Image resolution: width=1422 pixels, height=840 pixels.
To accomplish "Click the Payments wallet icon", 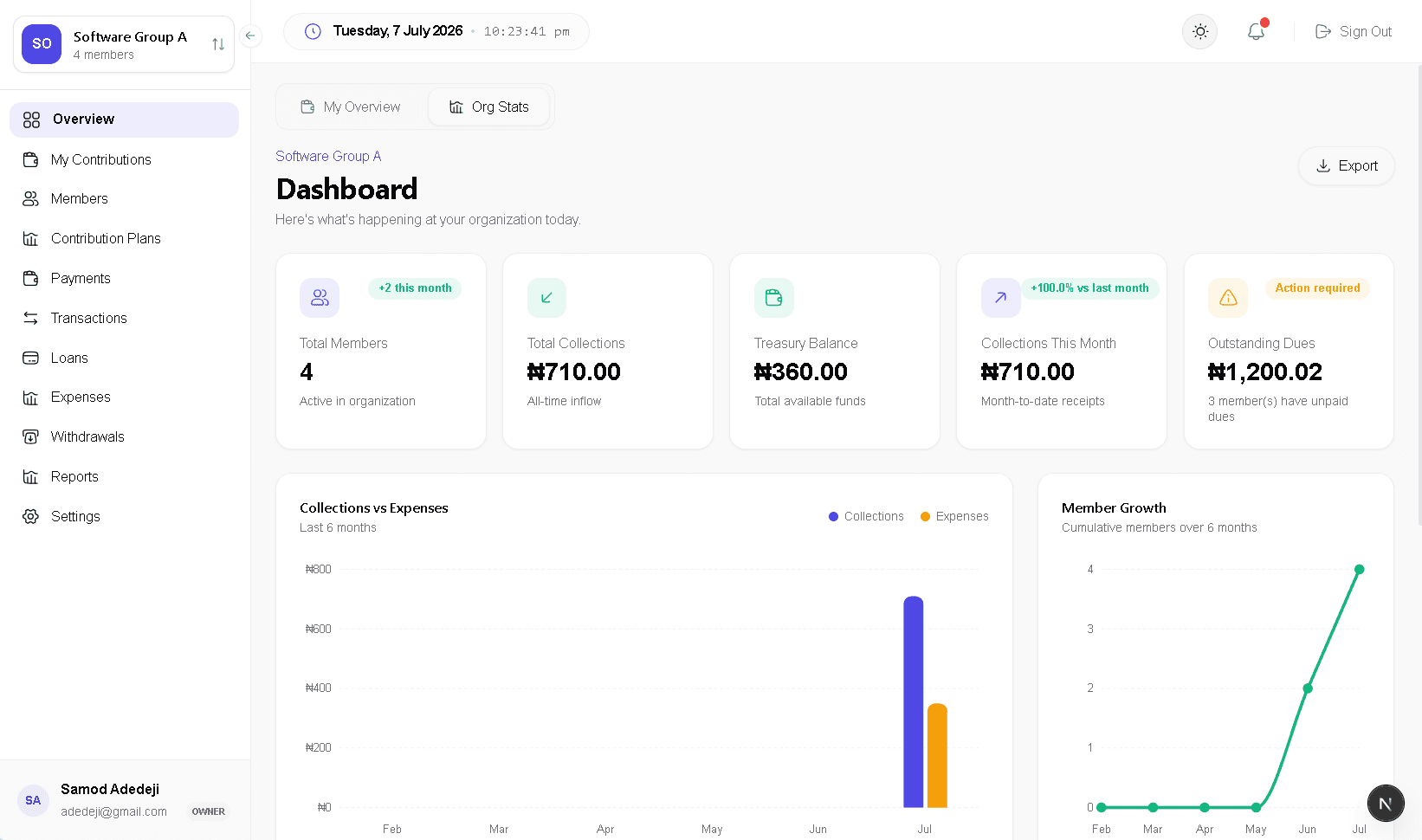I will 30,278.
